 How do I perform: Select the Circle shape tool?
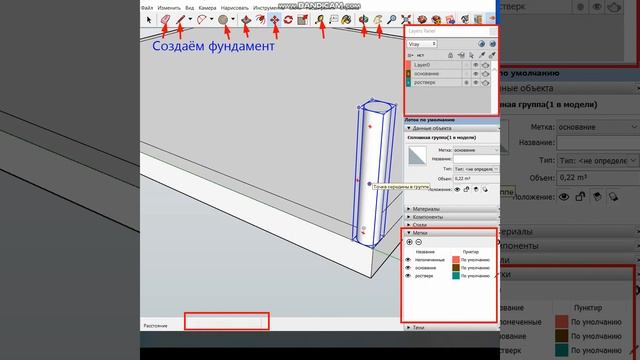tap(223, 19)
